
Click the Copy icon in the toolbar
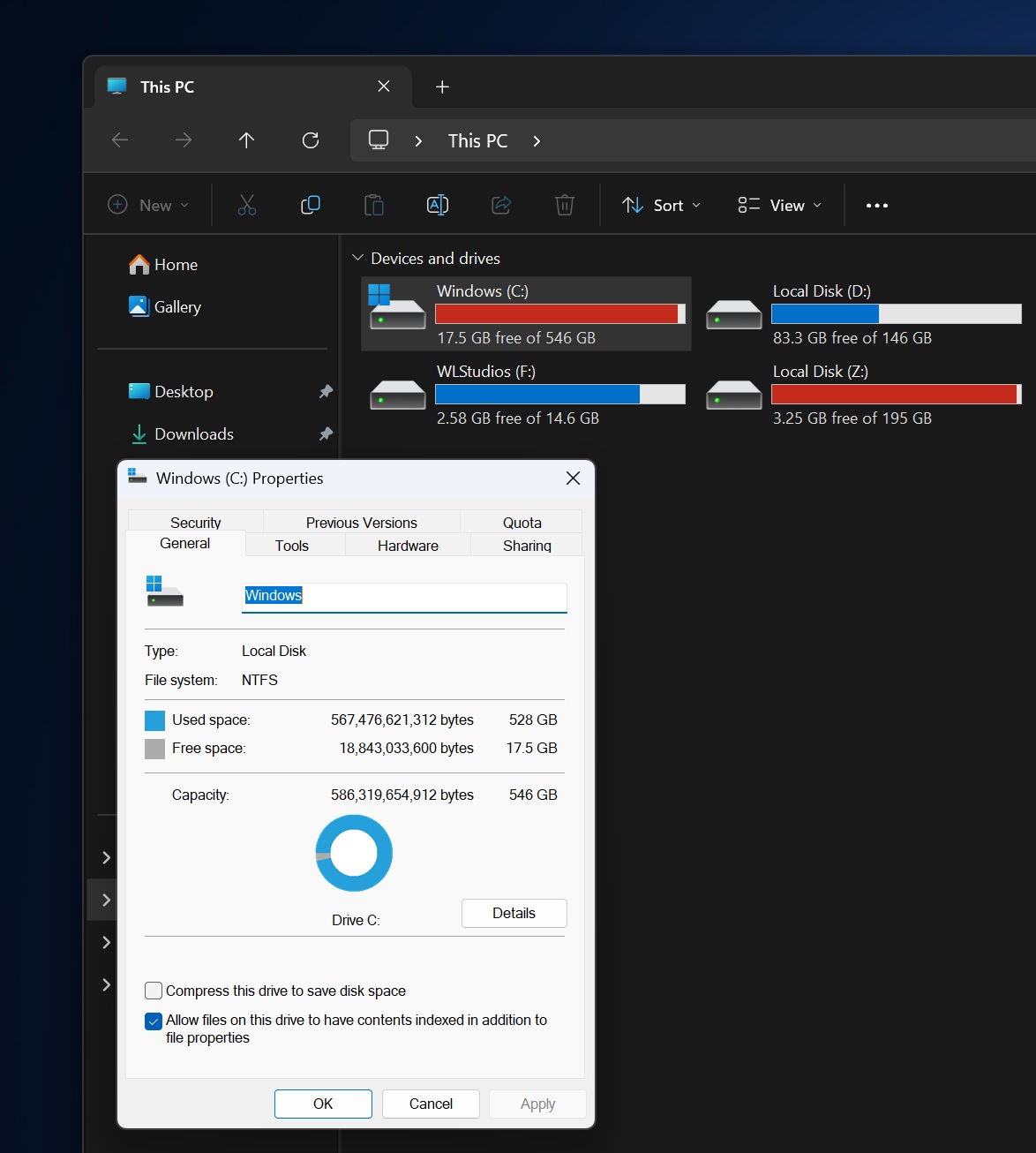tap(310, 204)
